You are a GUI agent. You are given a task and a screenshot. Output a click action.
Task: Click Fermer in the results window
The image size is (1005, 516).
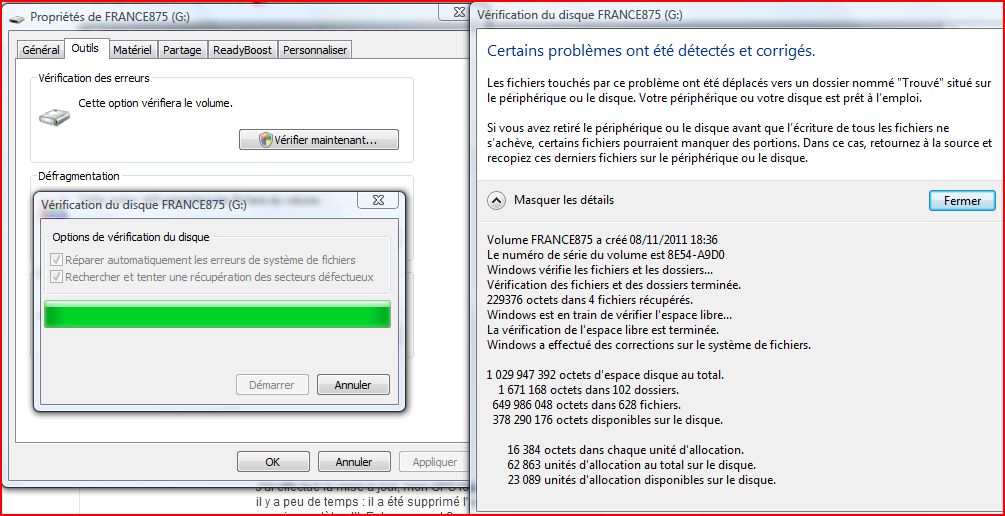click(962, 201)
